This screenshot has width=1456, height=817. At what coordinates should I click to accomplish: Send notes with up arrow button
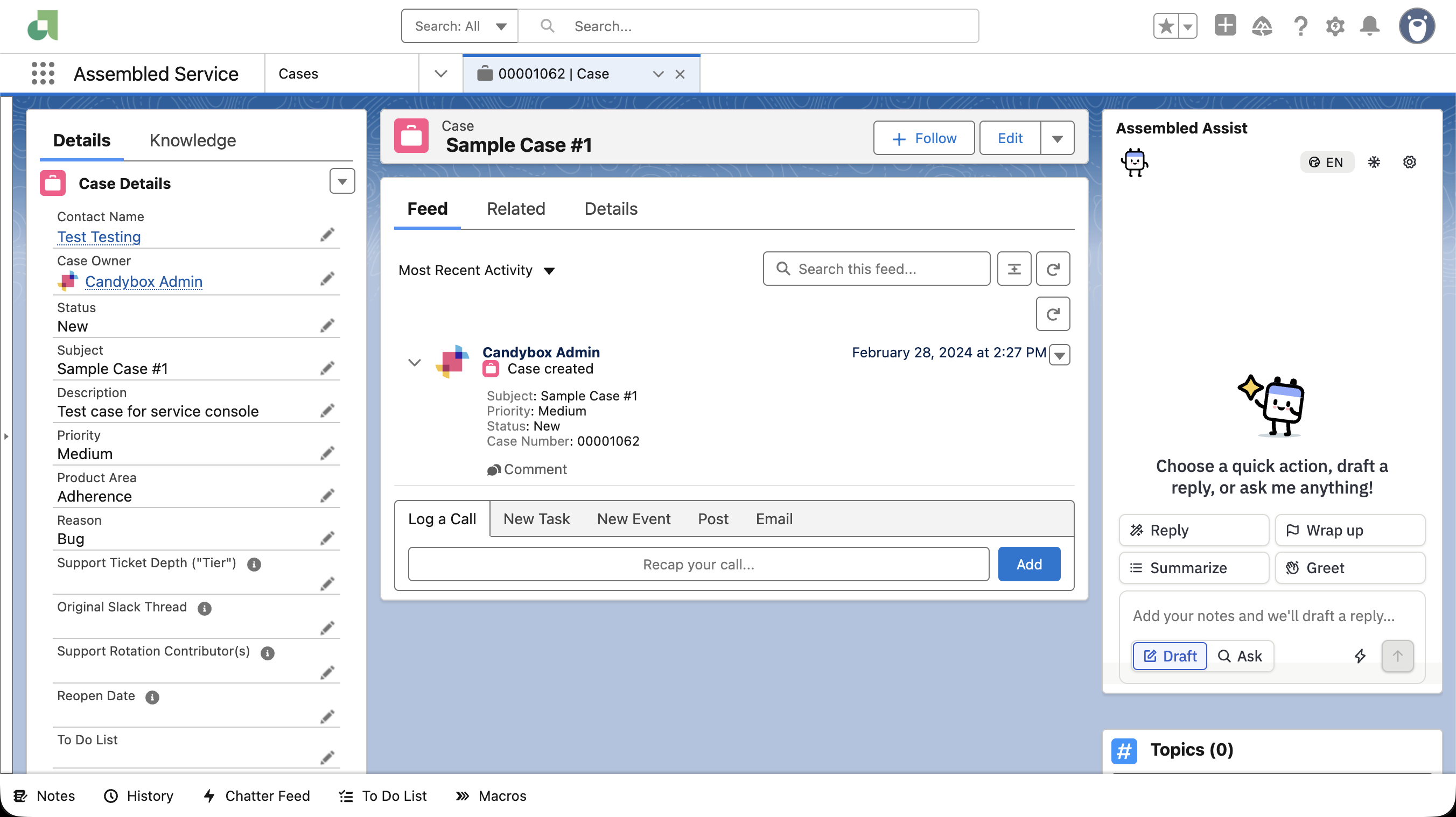(x=1397, y=656)
